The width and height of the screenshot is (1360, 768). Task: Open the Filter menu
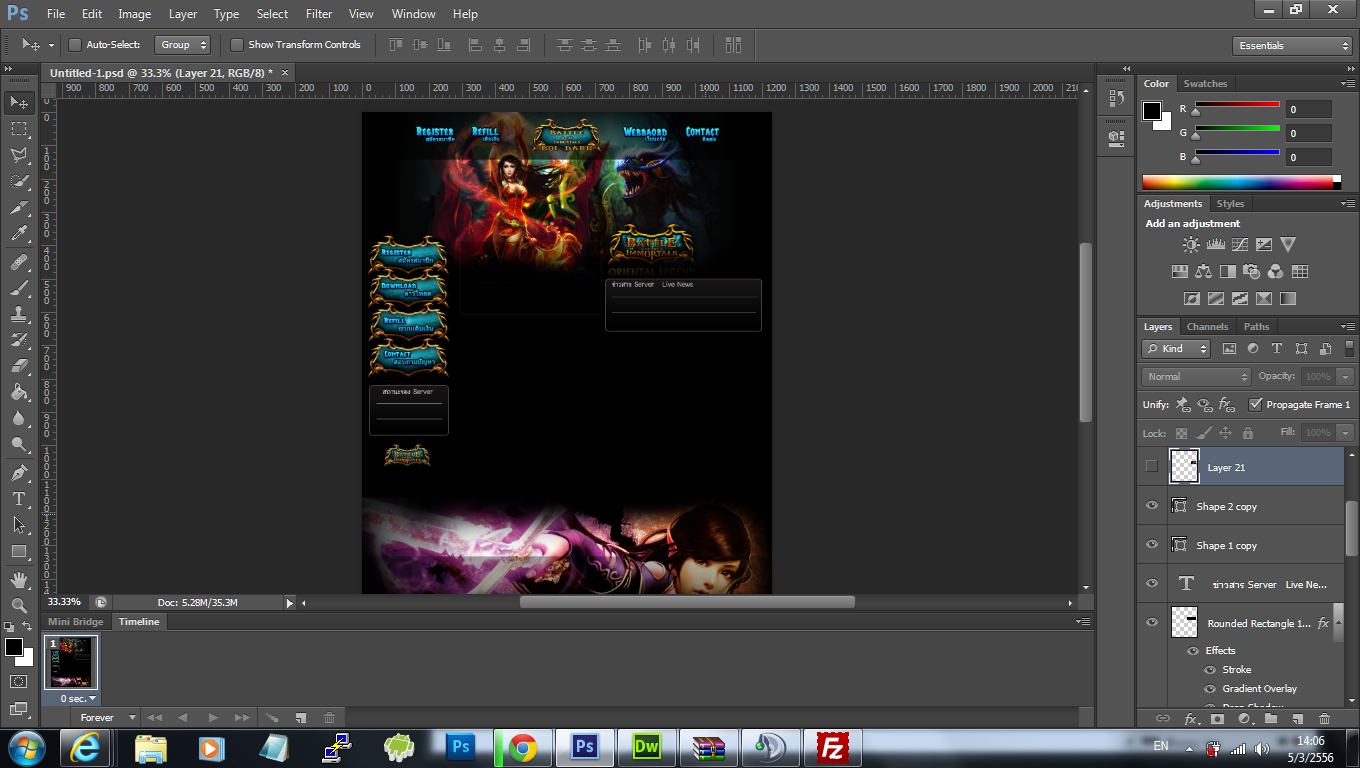[319, 14]
